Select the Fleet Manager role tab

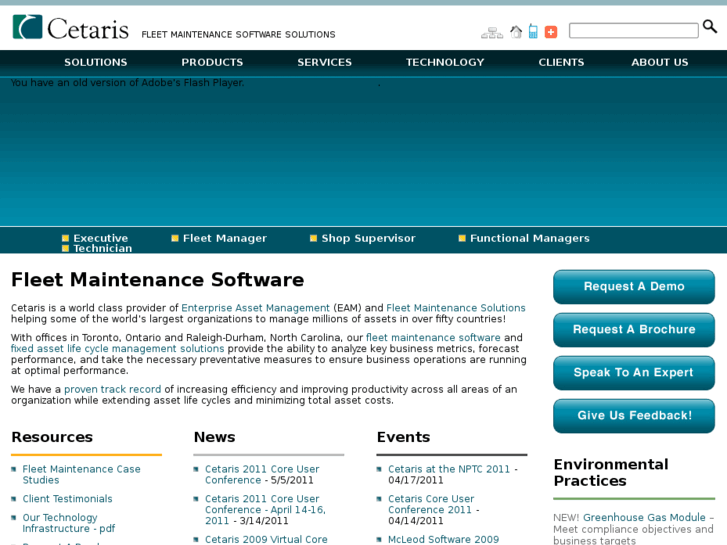[x=224, y=238]
